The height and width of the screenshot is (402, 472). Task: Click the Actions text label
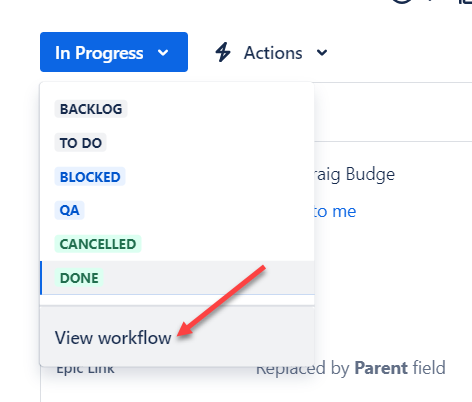(x=273, y=53)
